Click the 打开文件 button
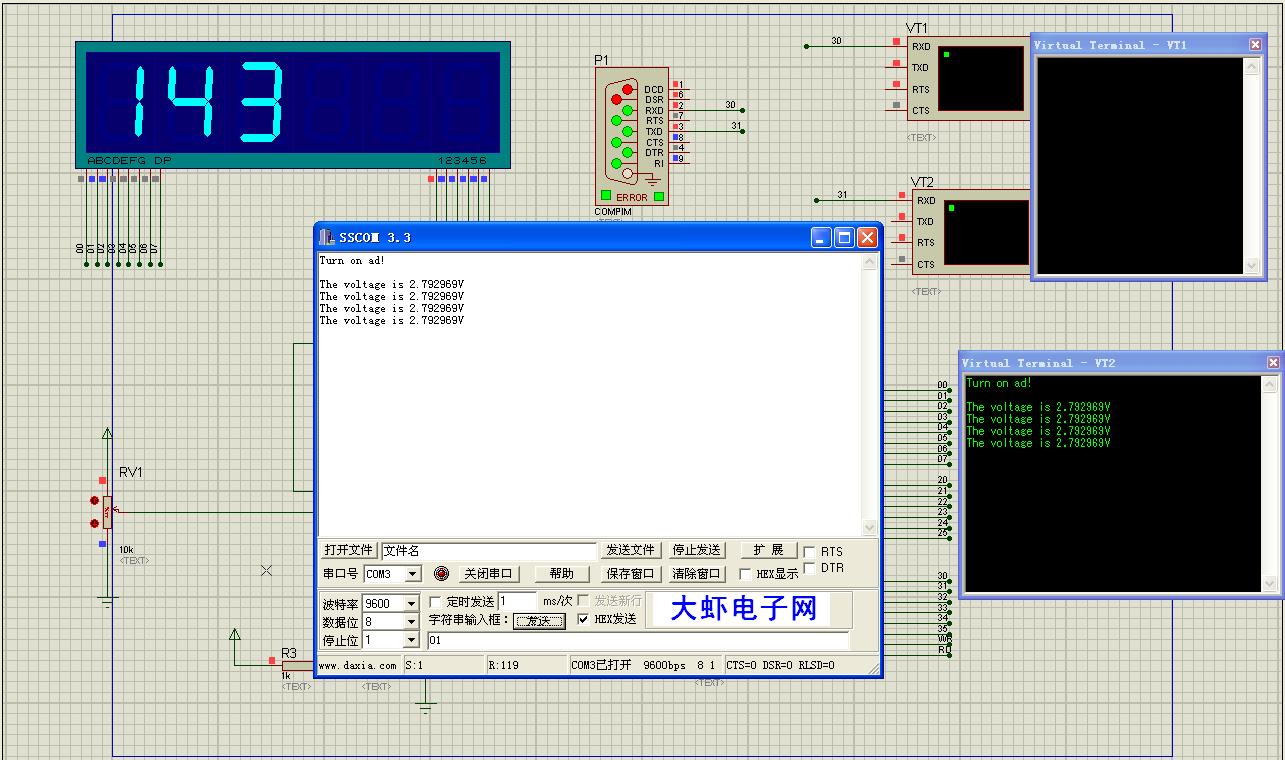 pyautogui.click(x=349, y=551)
